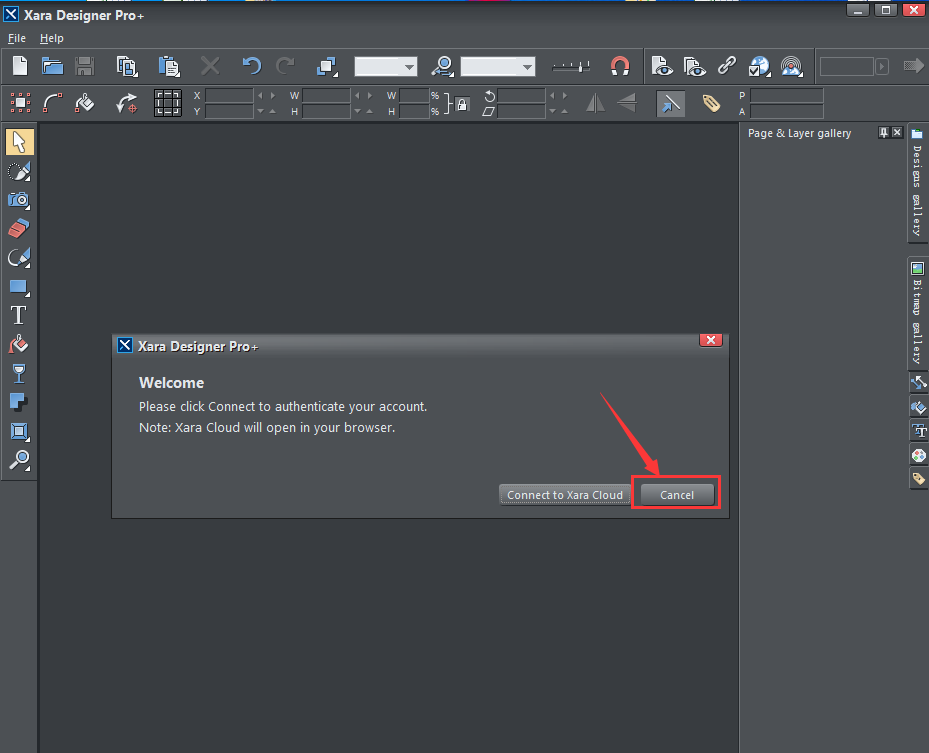Toggle the scale line widths arrow button
Screen dimensions: 929x753
pos(671,104)
